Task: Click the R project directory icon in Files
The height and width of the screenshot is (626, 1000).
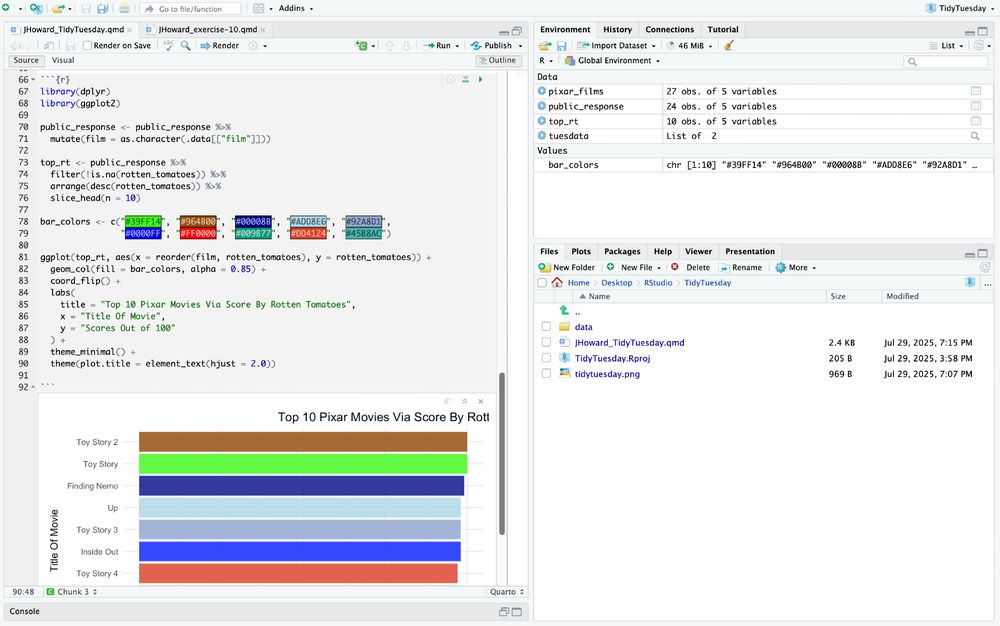Action: [970, 282]
